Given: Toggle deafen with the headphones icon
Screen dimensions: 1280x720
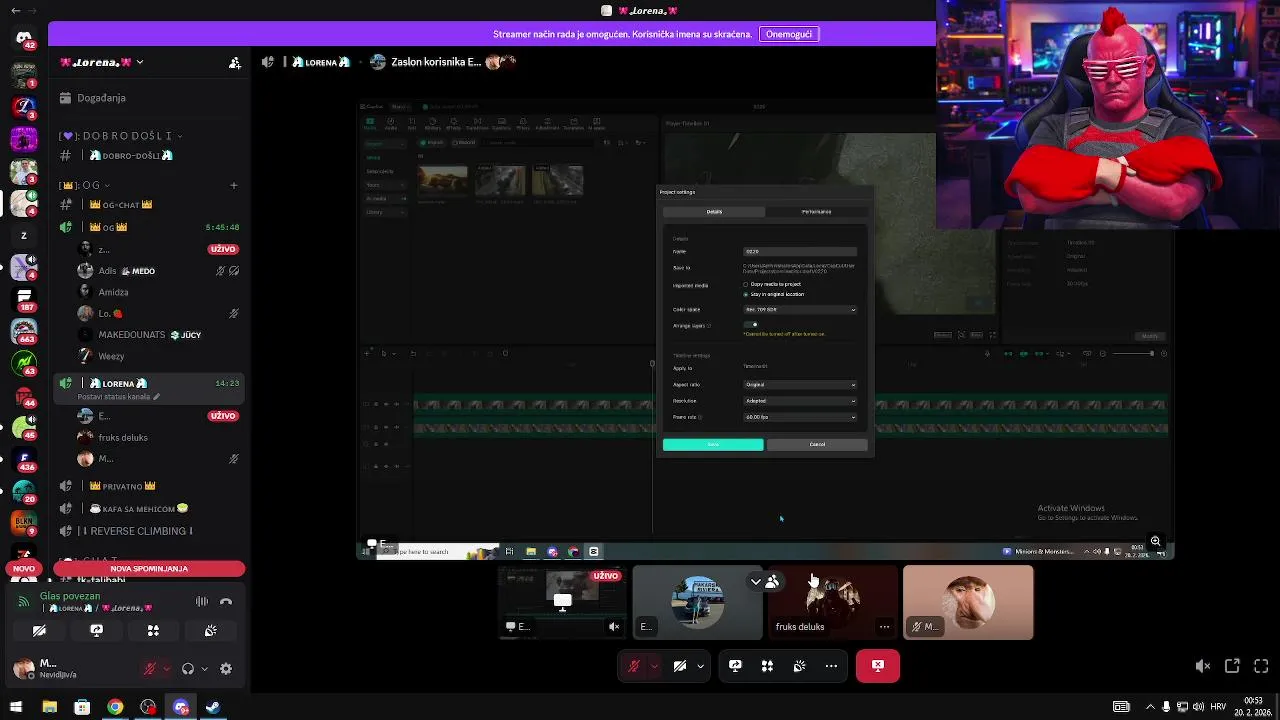Looking at the screenshot, I should tap(188, 669).
